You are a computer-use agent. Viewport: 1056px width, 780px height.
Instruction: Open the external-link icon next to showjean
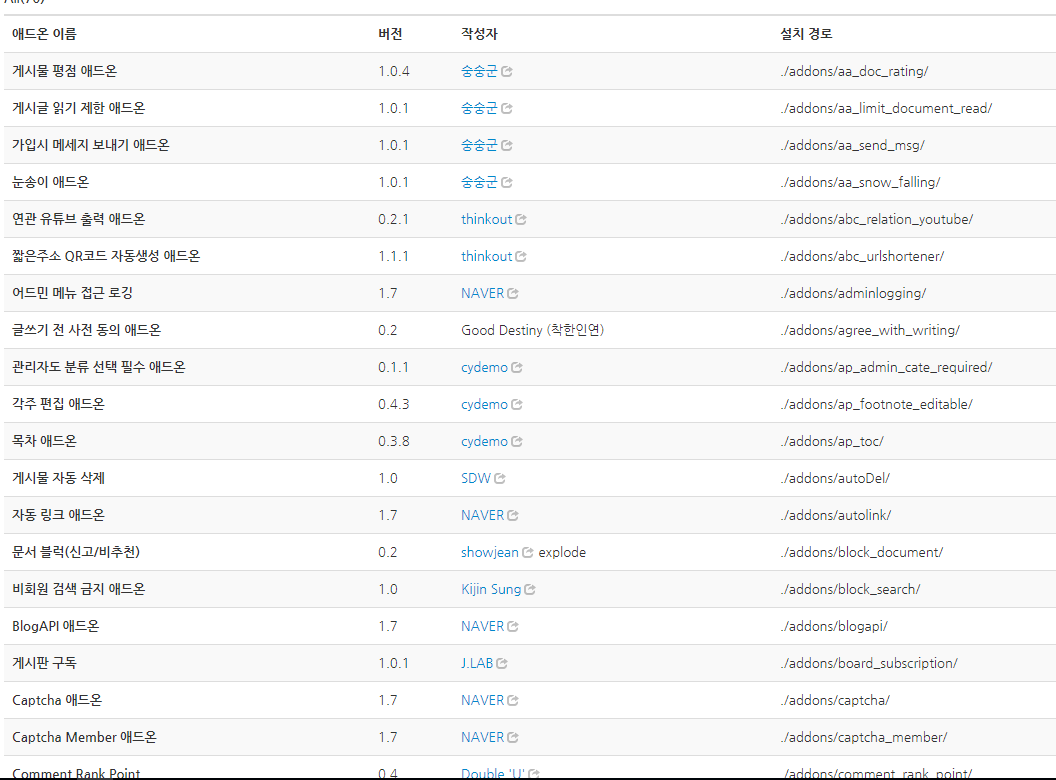tap(528, 553)
